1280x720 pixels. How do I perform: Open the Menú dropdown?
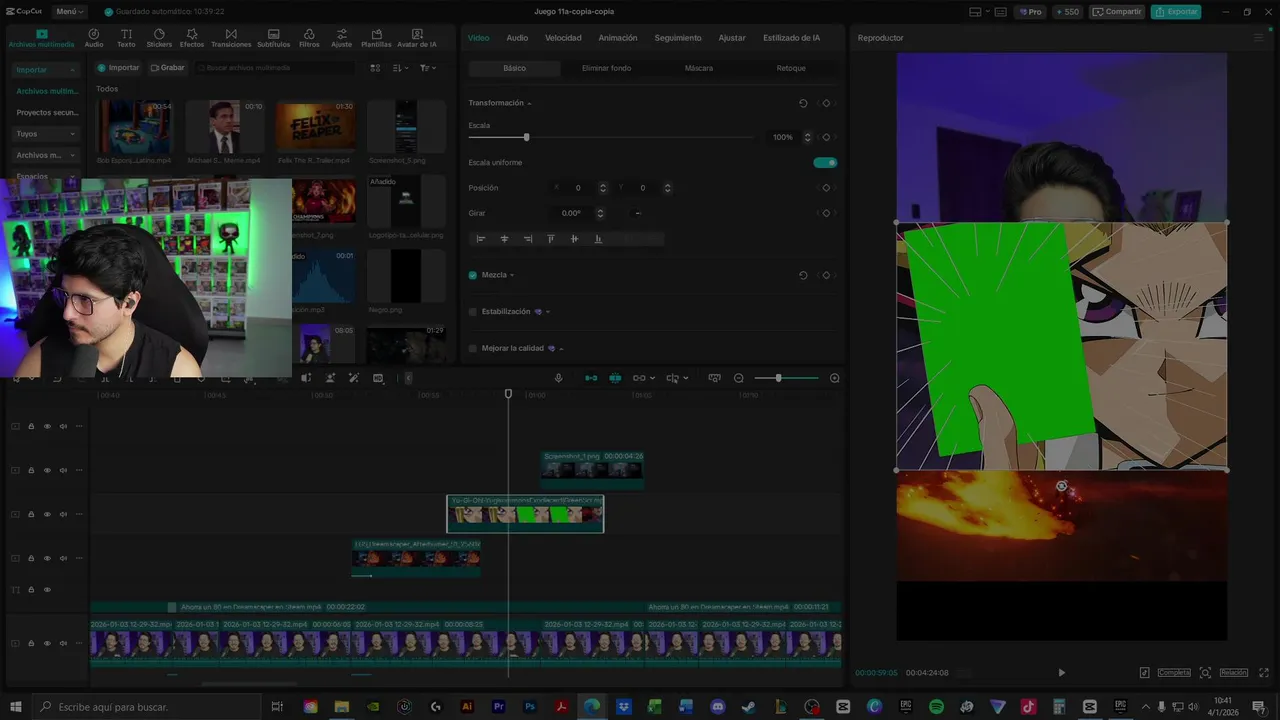[x=68, y=12]
